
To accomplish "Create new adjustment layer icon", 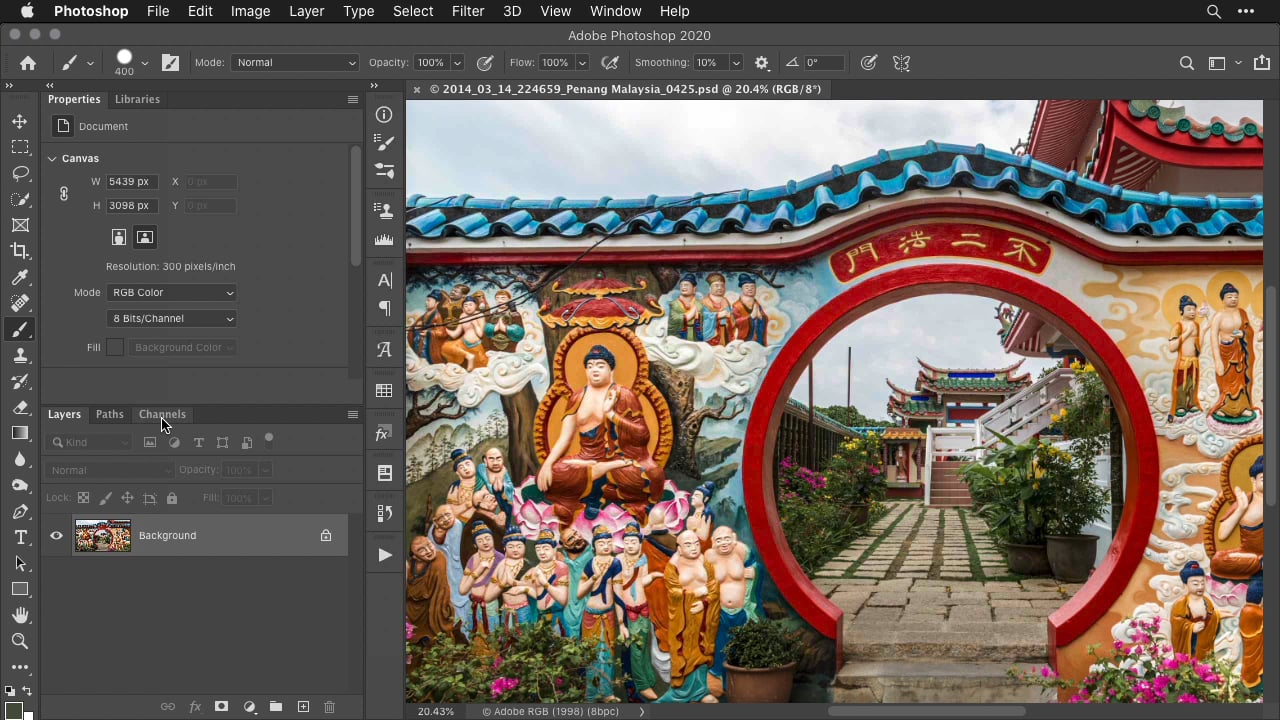I will pos(249,707).
